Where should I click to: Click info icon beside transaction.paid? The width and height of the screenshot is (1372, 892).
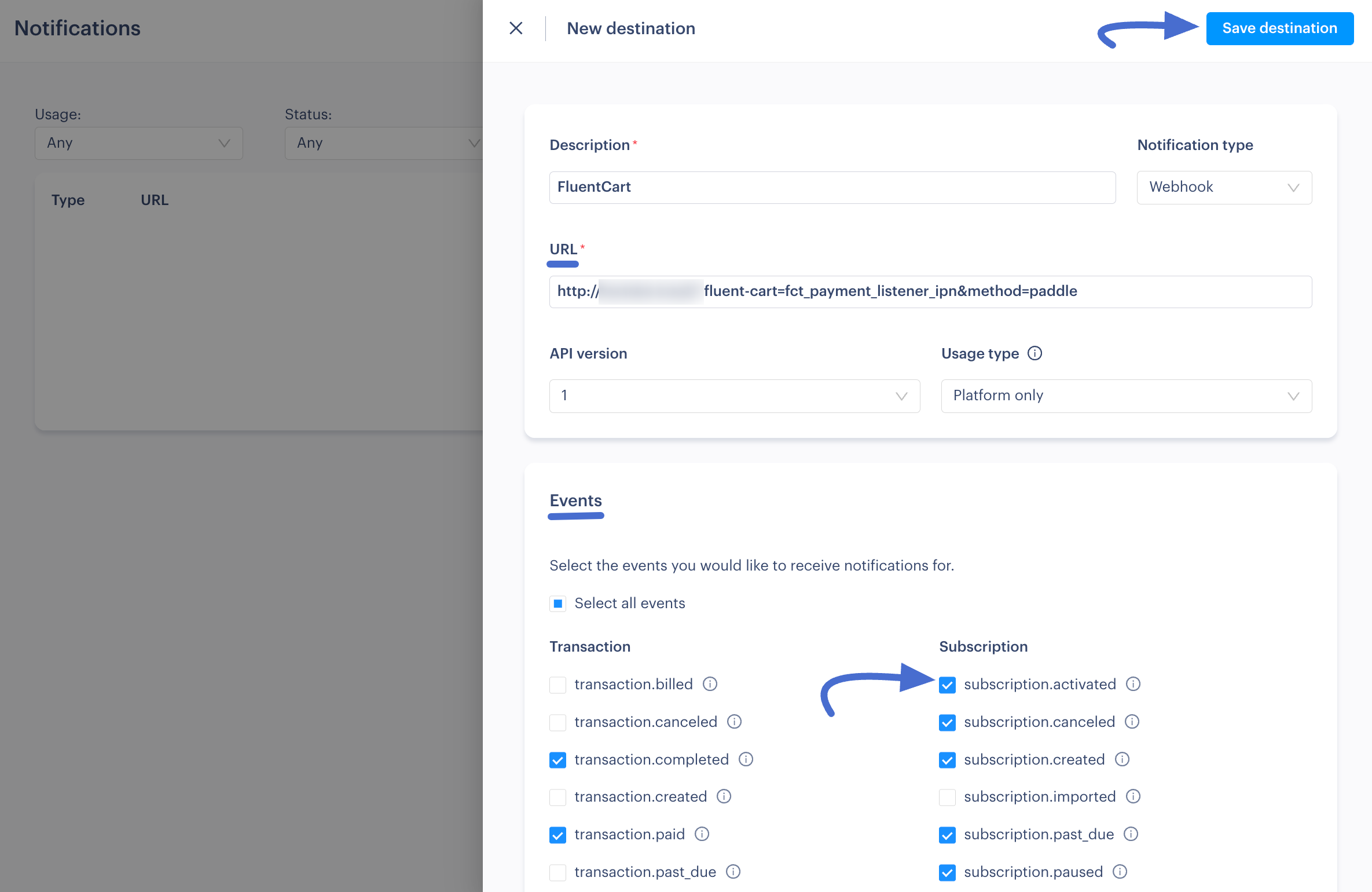[702, 834]
